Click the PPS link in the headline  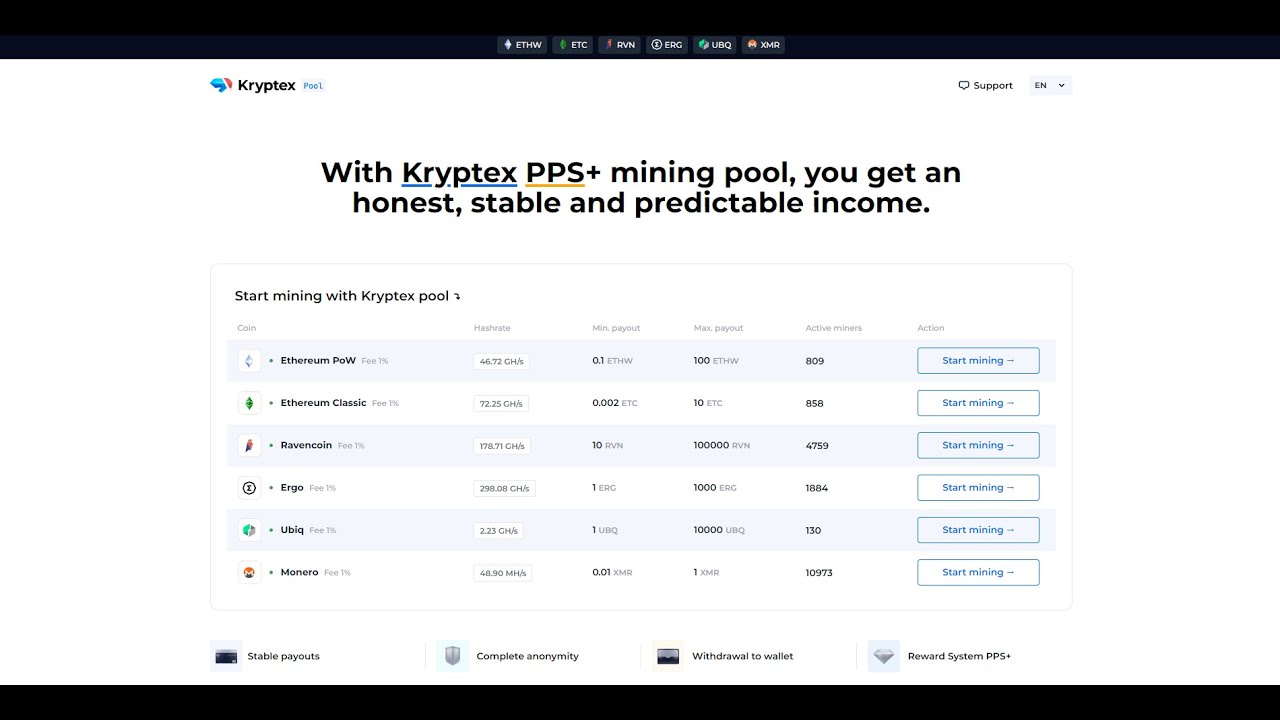click(555, 173)
